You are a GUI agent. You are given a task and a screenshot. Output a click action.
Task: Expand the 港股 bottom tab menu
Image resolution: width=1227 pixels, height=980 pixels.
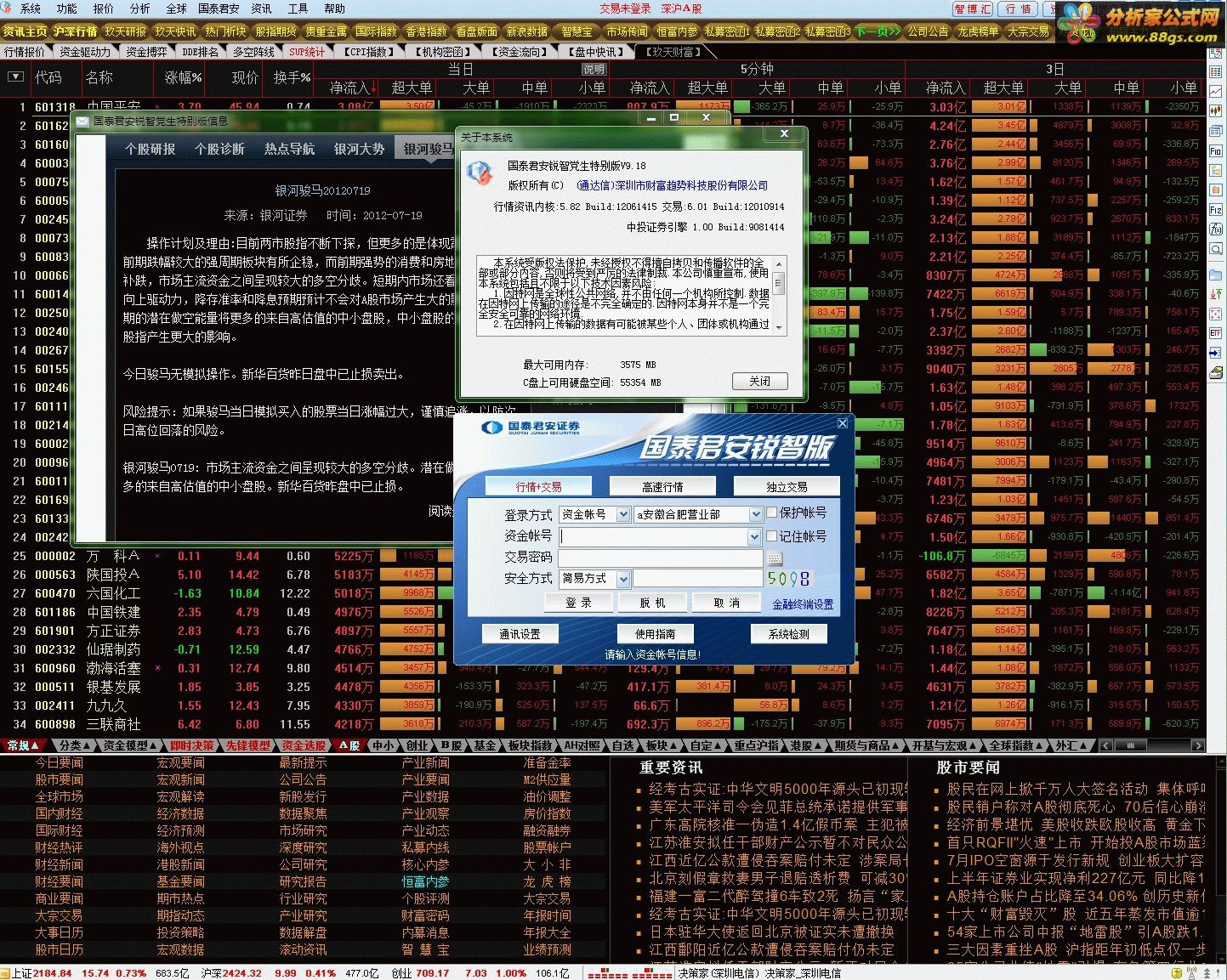(x=806, y=745)
